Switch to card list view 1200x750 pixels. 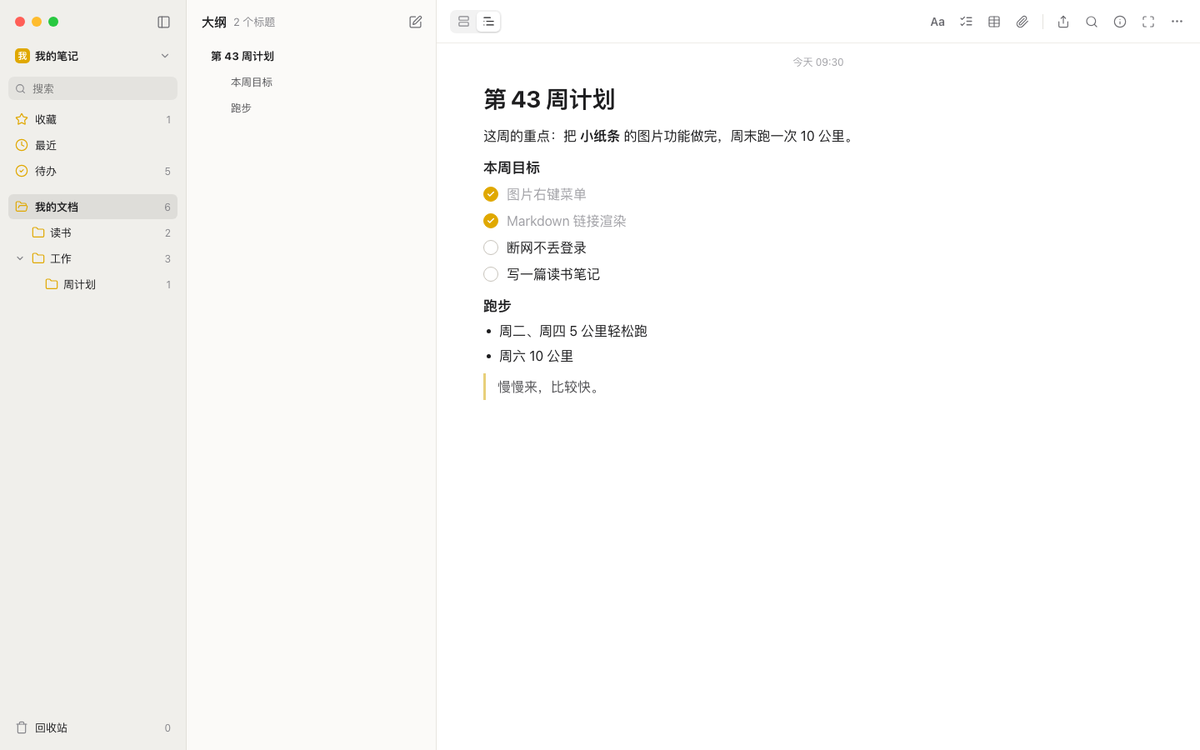464,22
